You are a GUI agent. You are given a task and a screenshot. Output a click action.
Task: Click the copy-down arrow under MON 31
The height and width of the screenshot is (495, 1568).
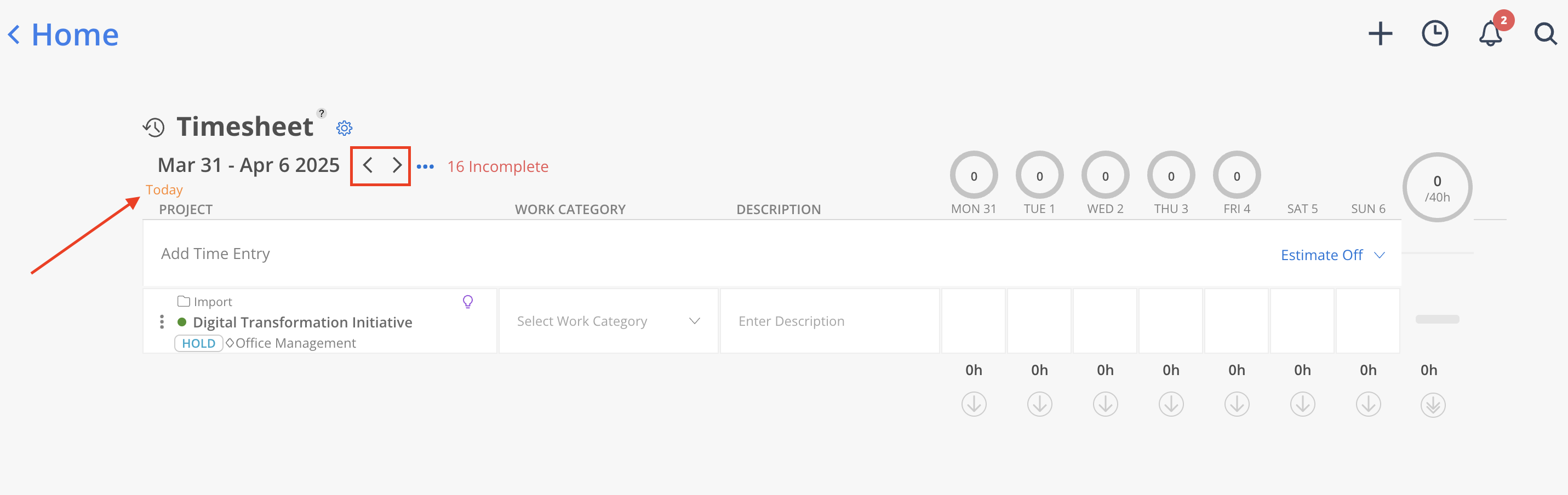(x=974, y=405)
